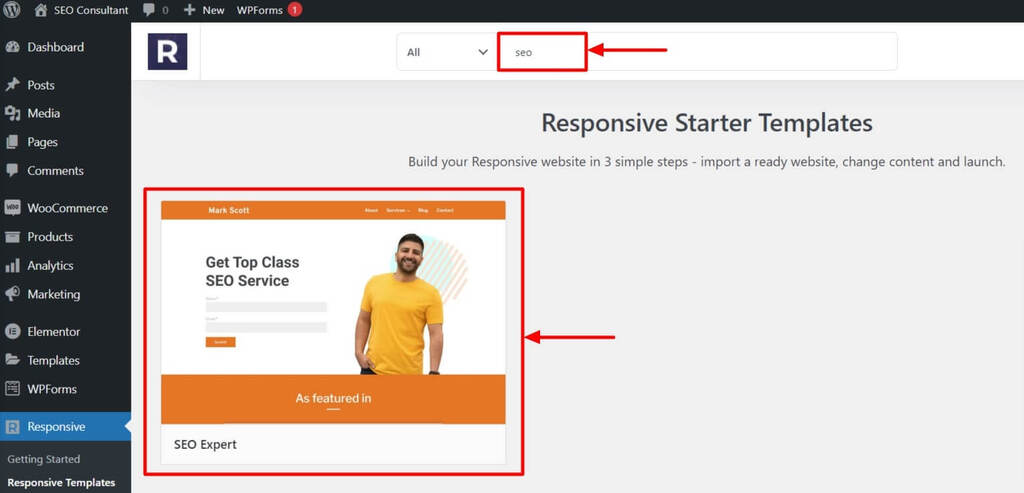Click the SEO Expert template title

pos(205,445)
